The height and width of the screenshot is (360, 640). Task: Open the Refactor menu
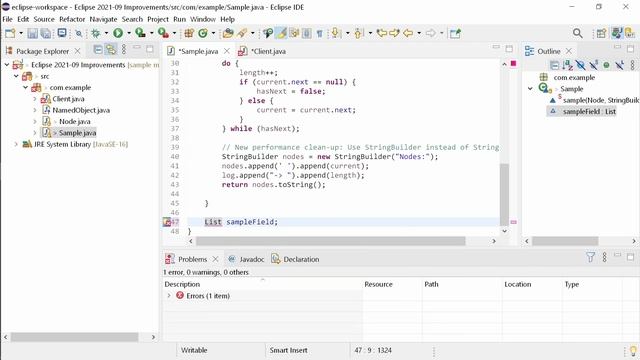(72, 19)
